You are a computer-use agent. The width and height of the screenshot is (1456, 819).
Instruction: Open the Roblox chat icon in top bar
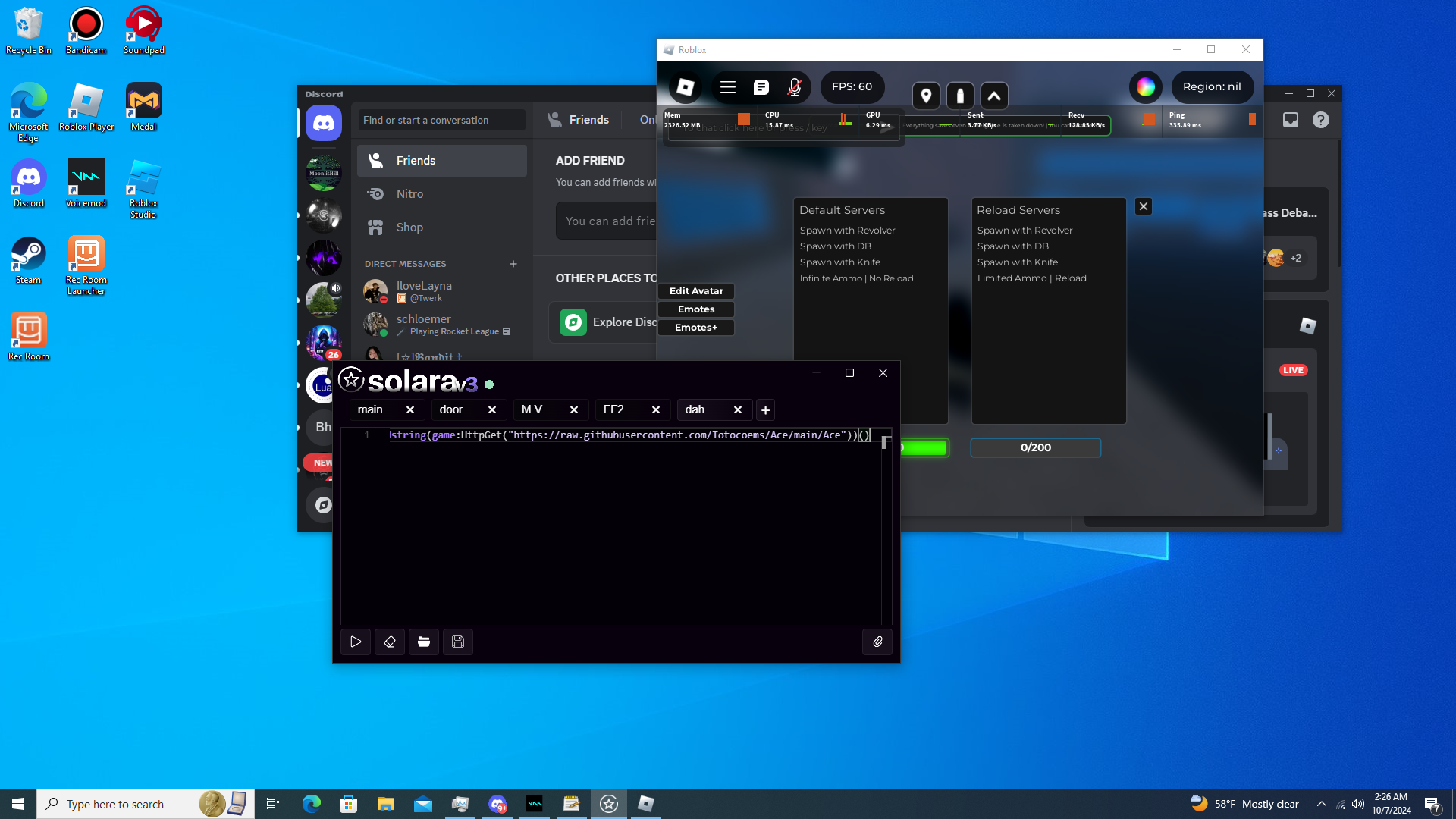coord(761,87)
